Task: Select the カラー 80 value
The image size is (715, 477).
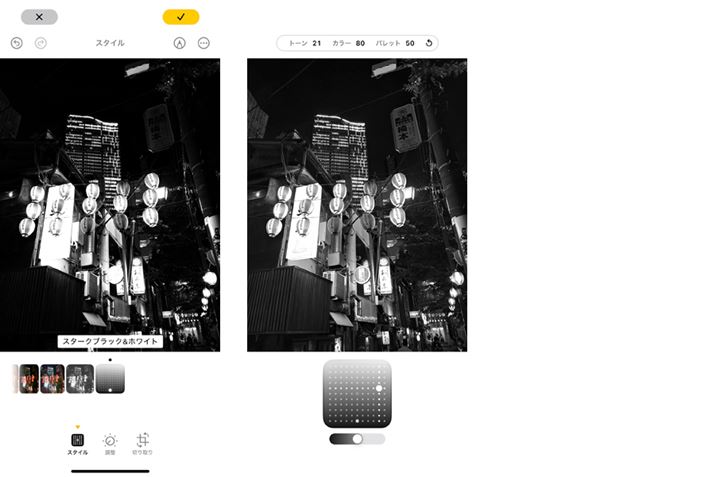Action: tap(348, 43)
